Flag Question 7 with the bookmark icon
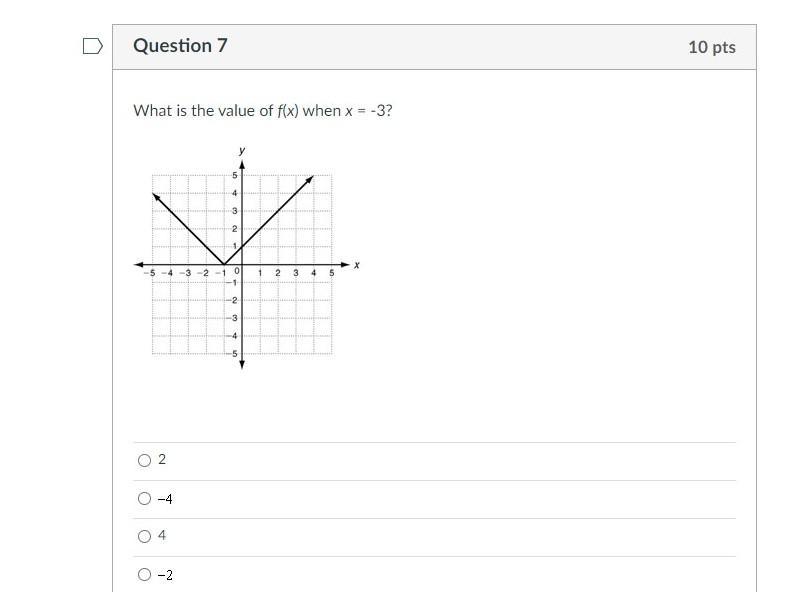804x592 pixels. (92, 46)
